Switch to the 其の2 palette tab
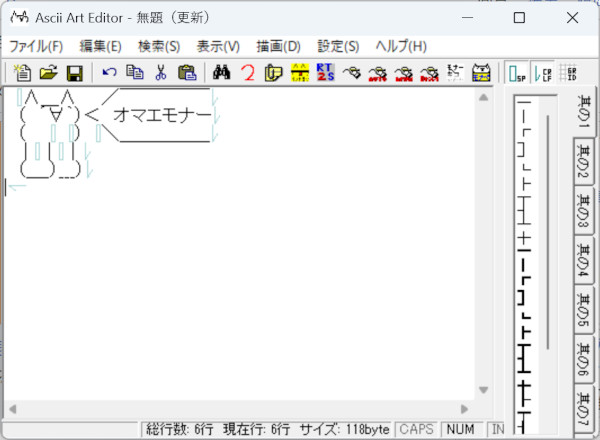The height and width of the screenshot is (440, 600). pyautogui.click(x=584, y=161)
